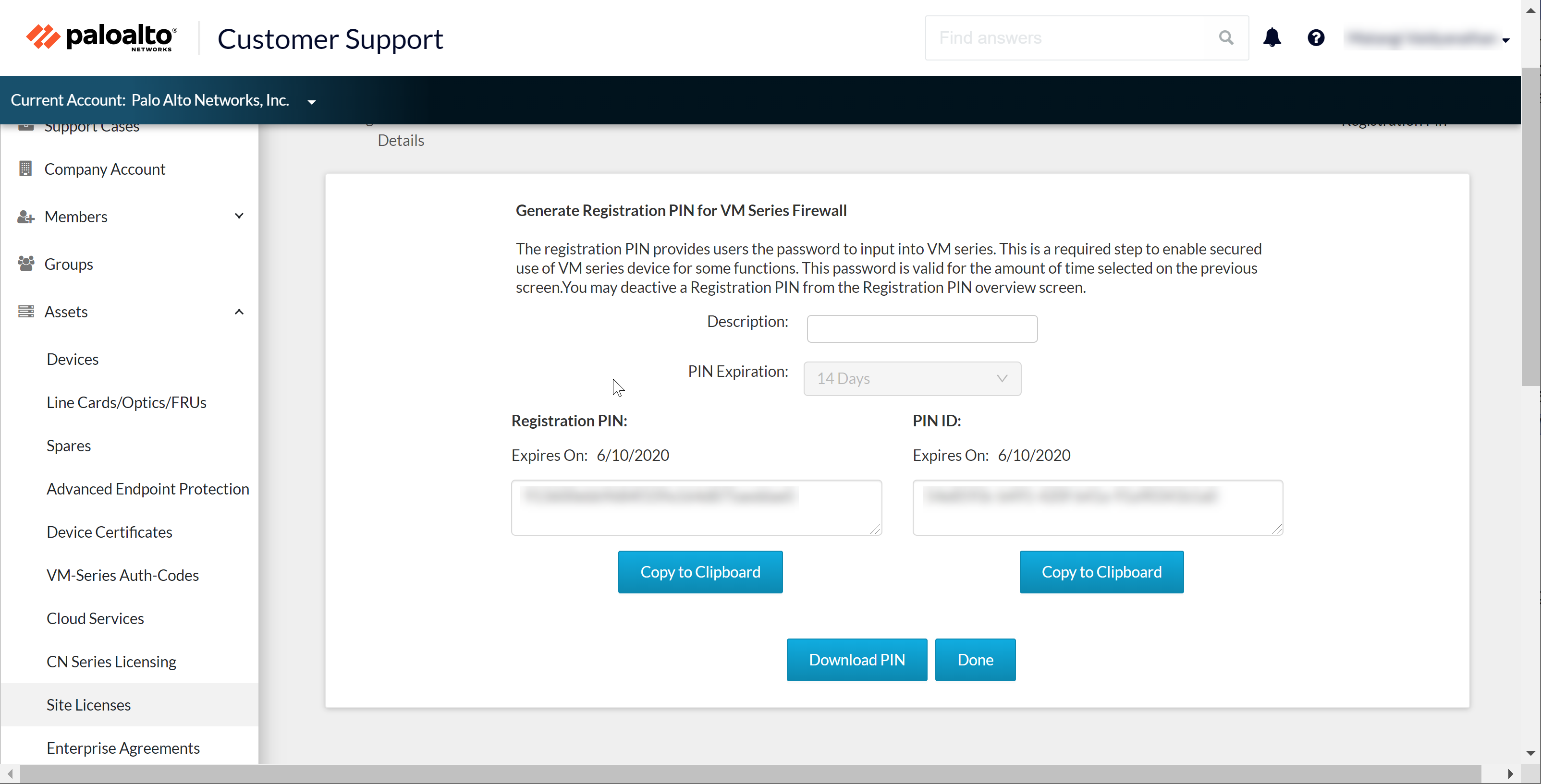Click into the Description input field
This screenshot has height=784, width=1541.
click(x=921, y=328)
